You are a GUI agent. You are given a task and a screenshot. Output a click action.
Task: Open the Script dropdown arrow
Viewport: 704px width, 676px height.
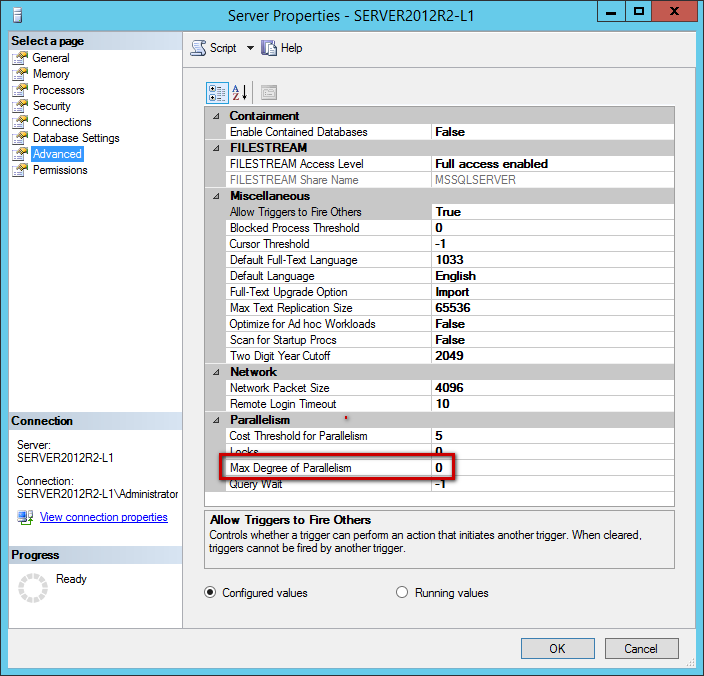click(250, 48)
